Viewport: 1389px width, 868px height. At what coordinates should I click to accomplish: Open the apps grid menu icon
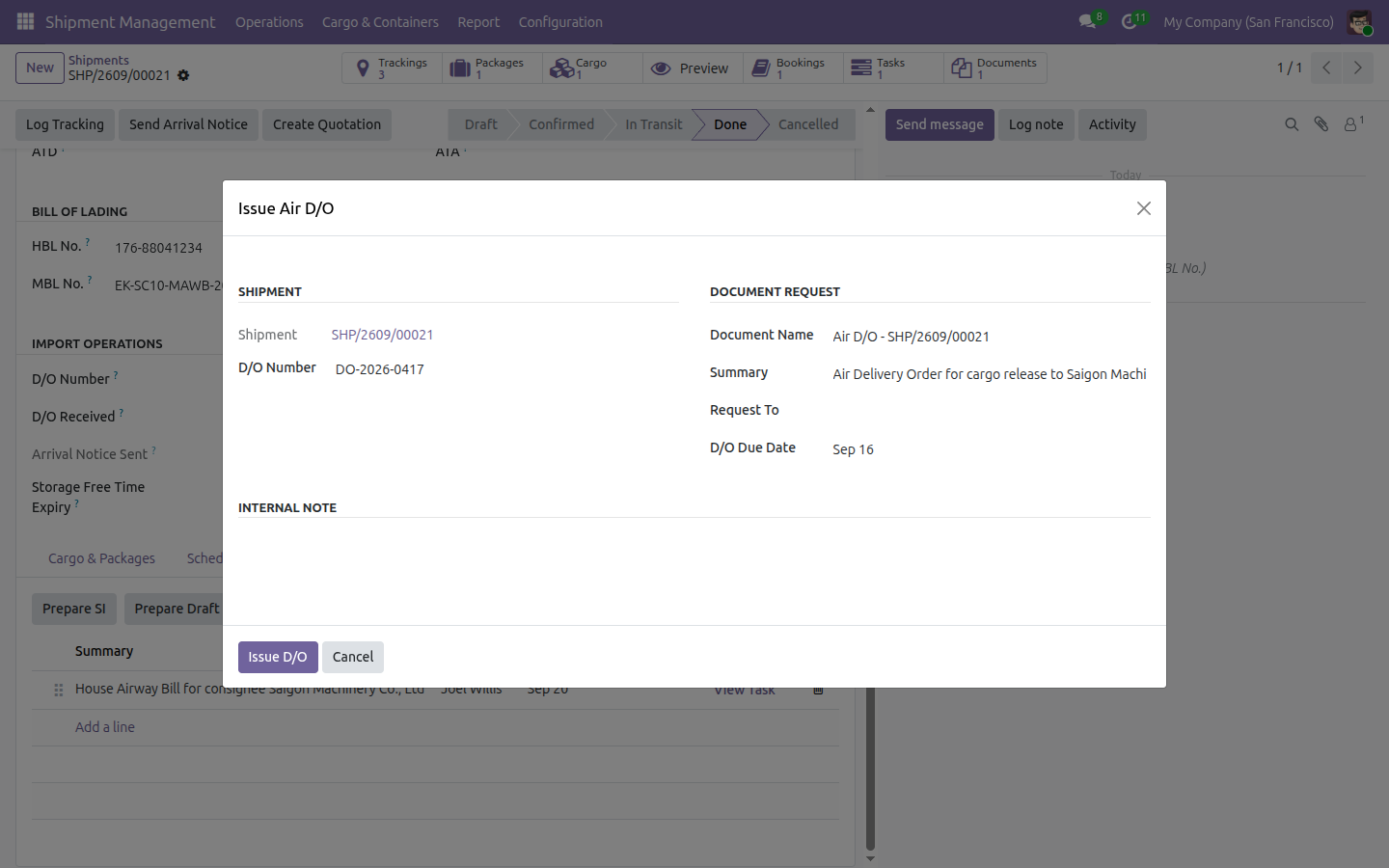tap(26, 21)
